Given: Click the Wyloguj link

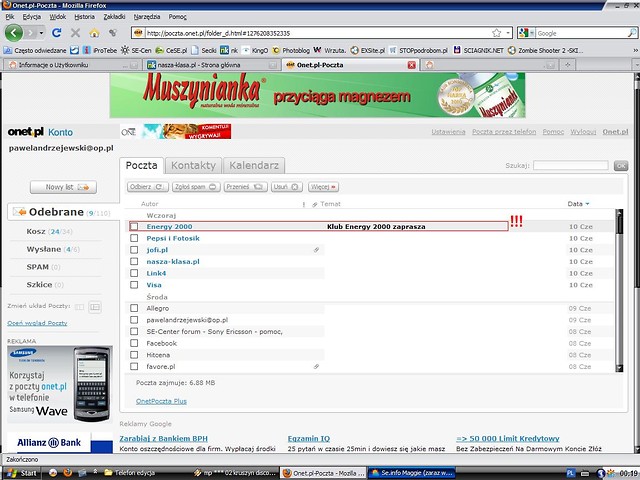Looking at the screenshot, I should point(583,132).
